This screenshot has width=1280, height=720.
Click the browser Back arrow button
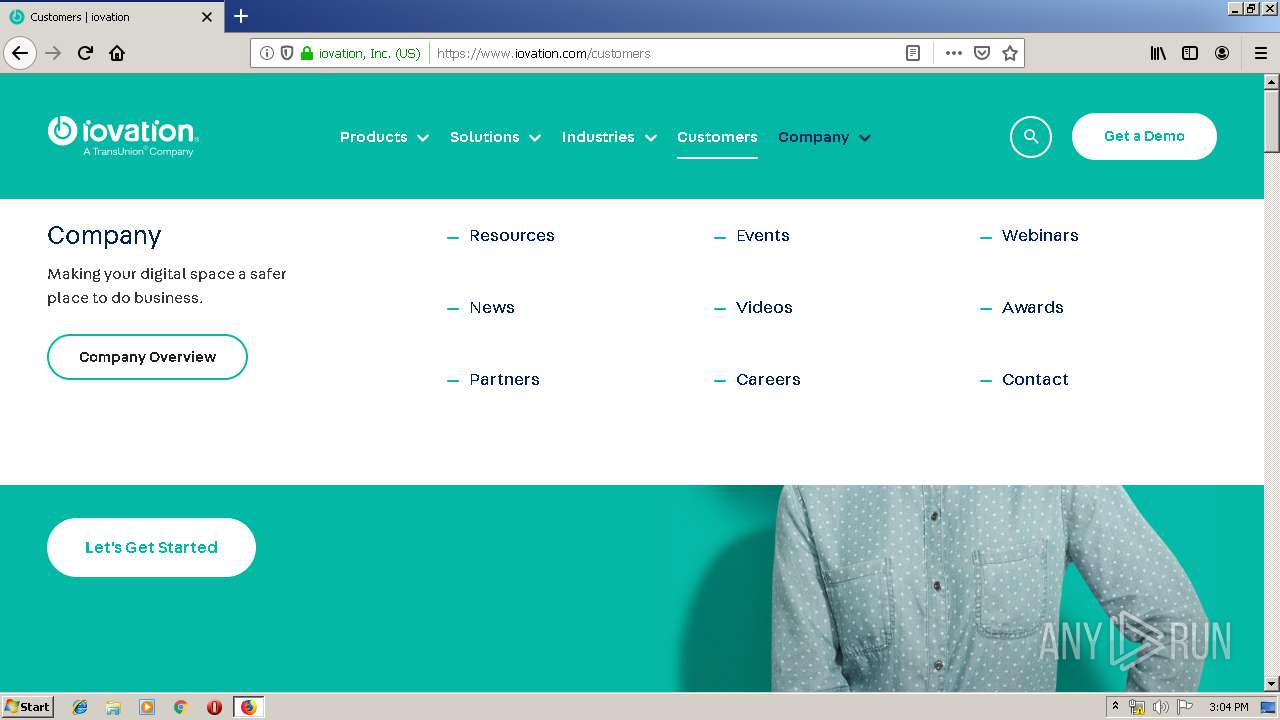(20, 53)
